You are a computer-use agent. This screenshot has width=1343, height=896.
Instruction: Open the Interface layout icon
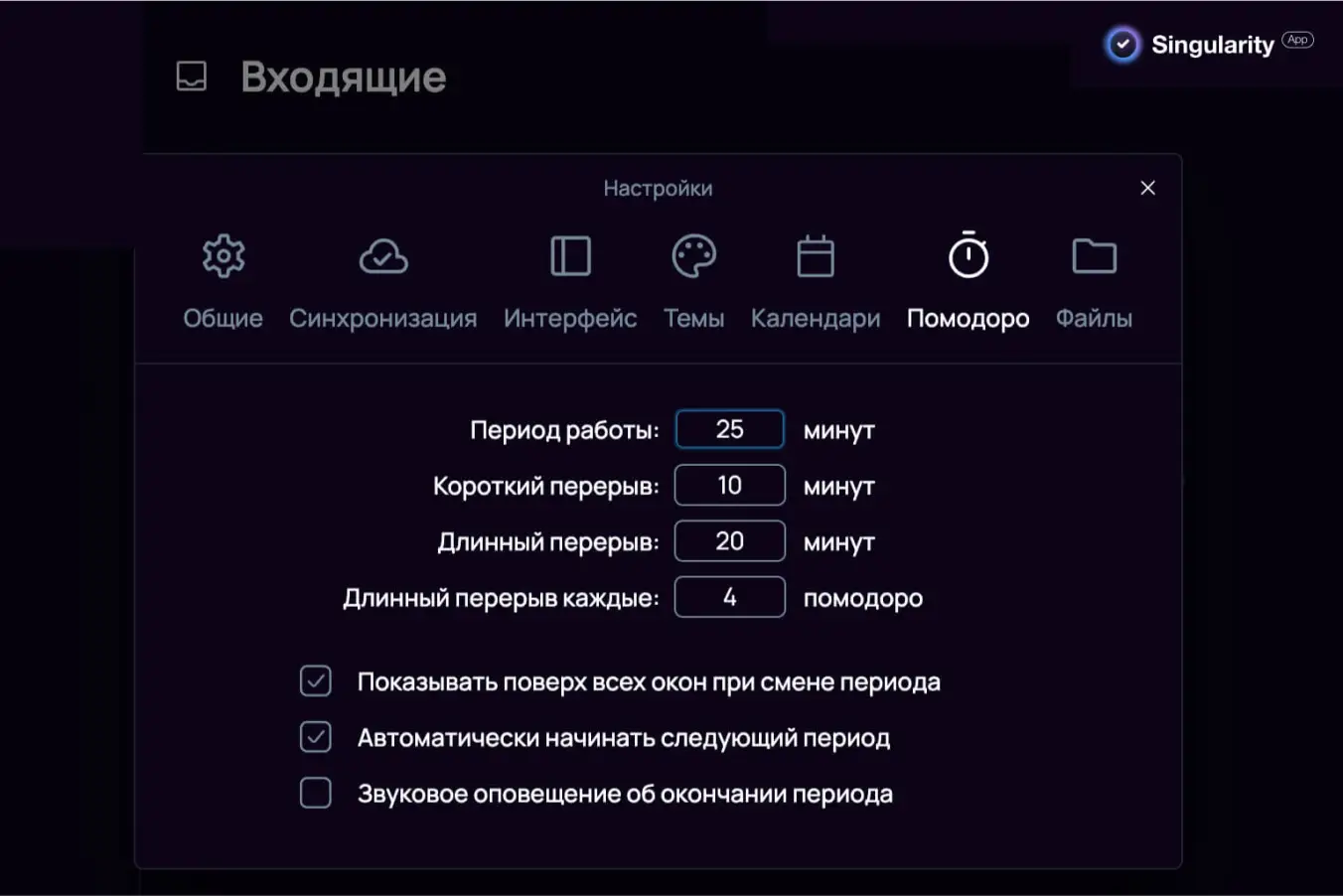tap(570, 256)
